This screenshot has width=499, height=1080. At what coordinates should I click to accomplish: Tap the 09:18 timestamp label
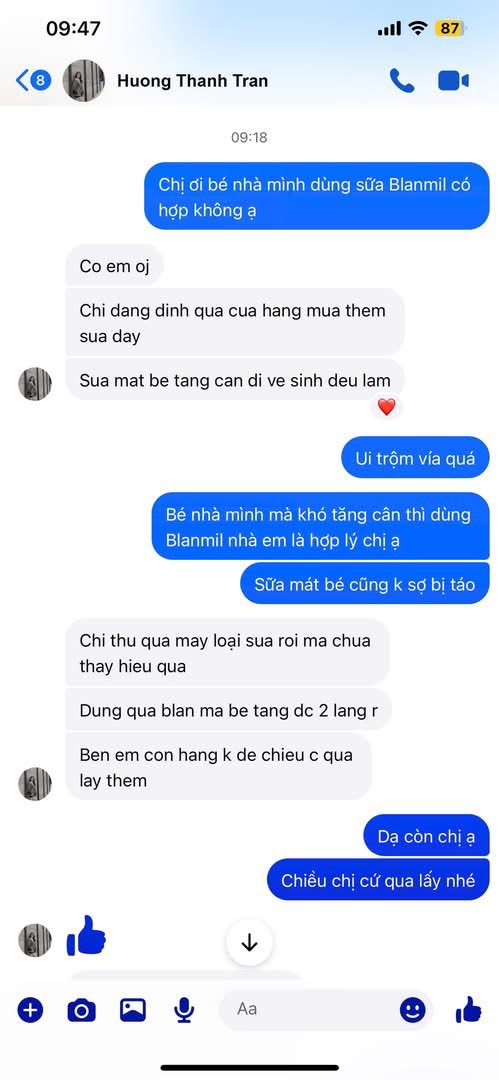coord(249,138)
